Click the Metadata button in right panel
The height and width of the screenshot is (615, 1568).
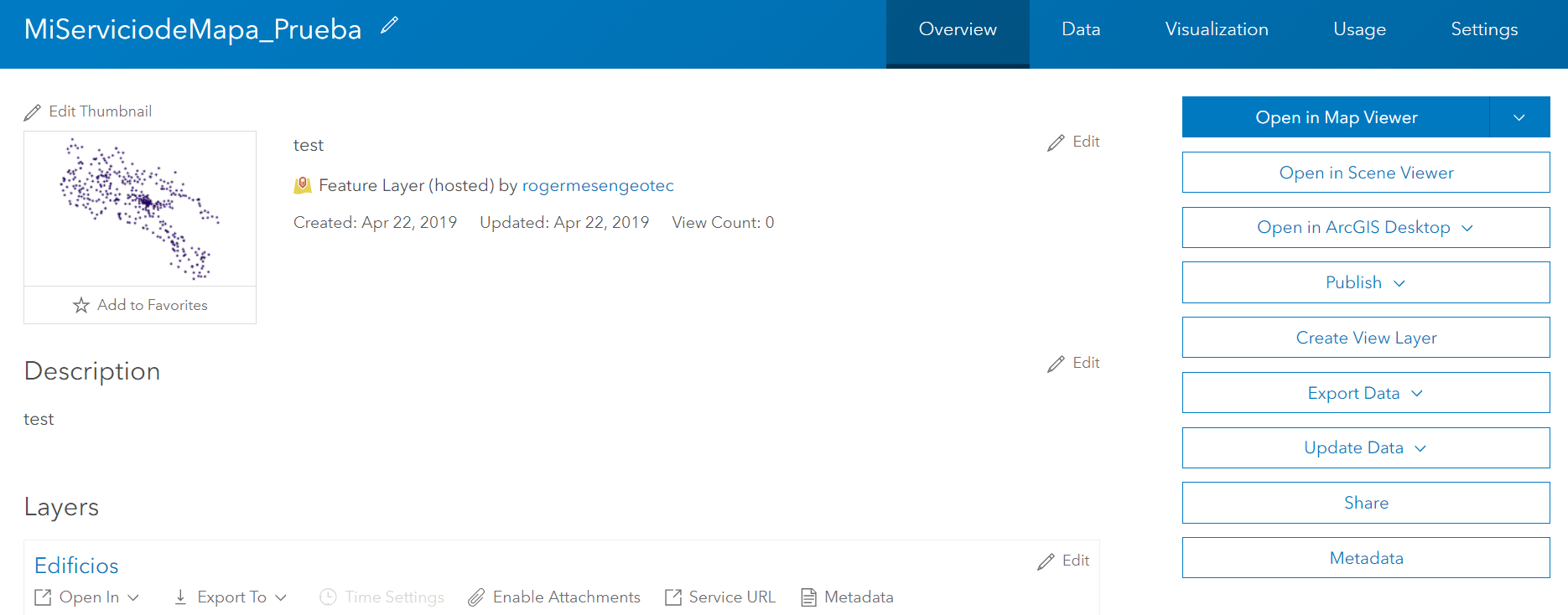[1366, 558]
